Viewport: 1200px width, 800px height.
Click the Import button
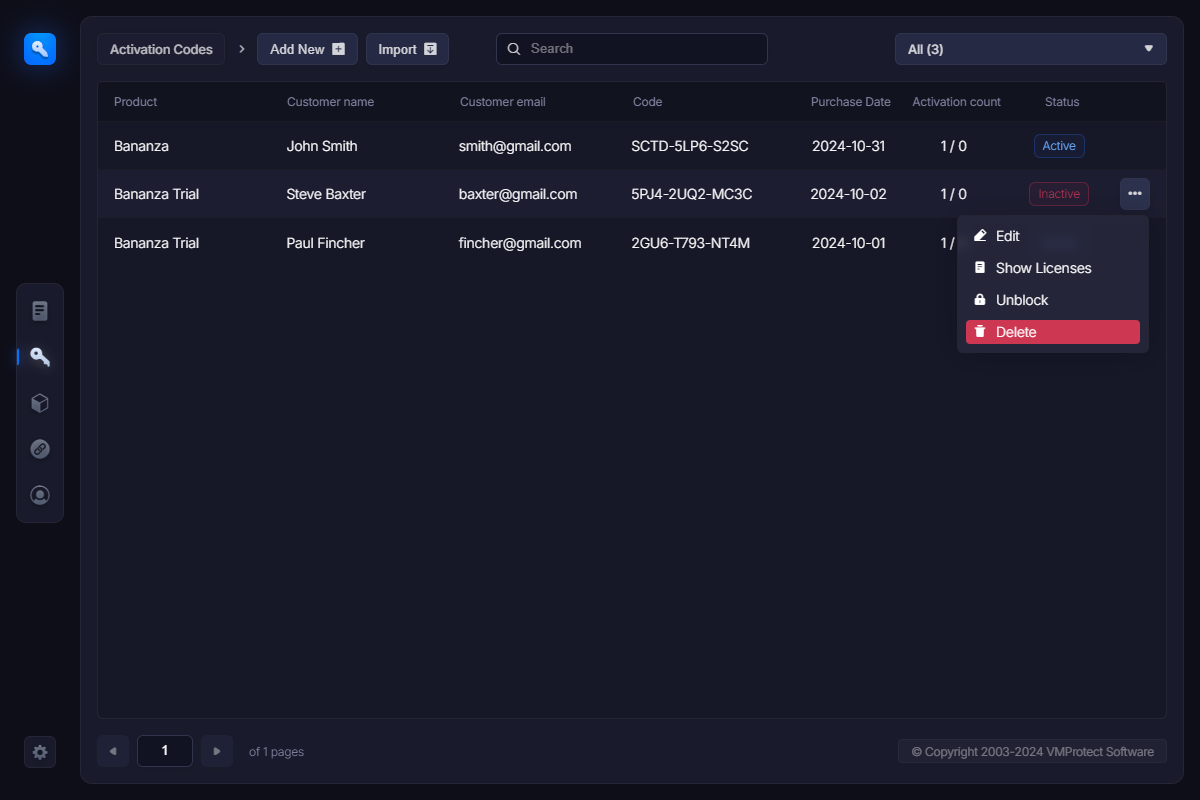[407, 49]
